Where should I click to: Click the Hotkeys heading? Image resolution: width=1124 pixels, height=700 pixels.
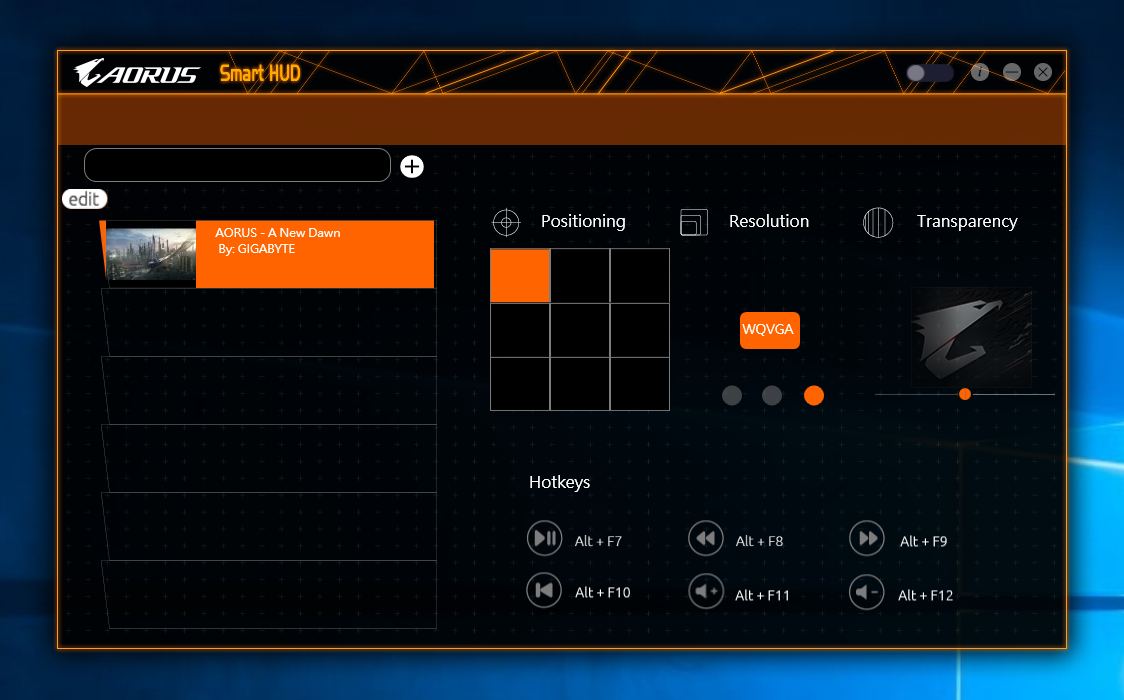tap(559, 482)
